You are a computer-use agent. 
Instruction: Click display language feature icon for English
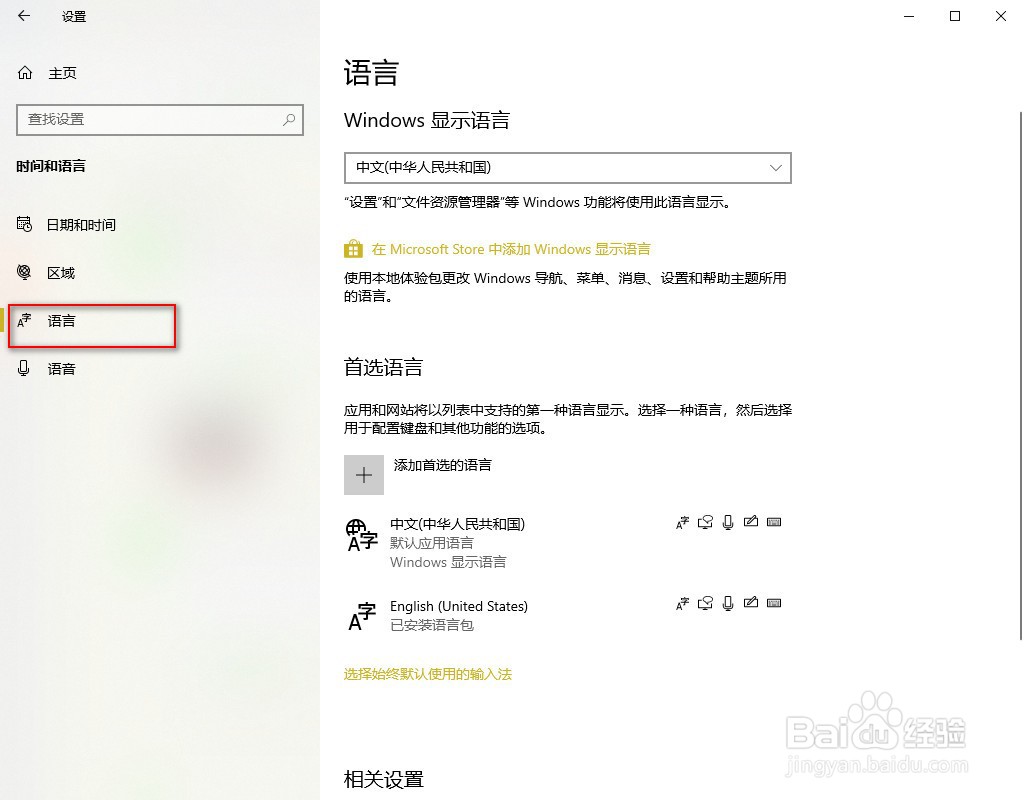(682, 603)
